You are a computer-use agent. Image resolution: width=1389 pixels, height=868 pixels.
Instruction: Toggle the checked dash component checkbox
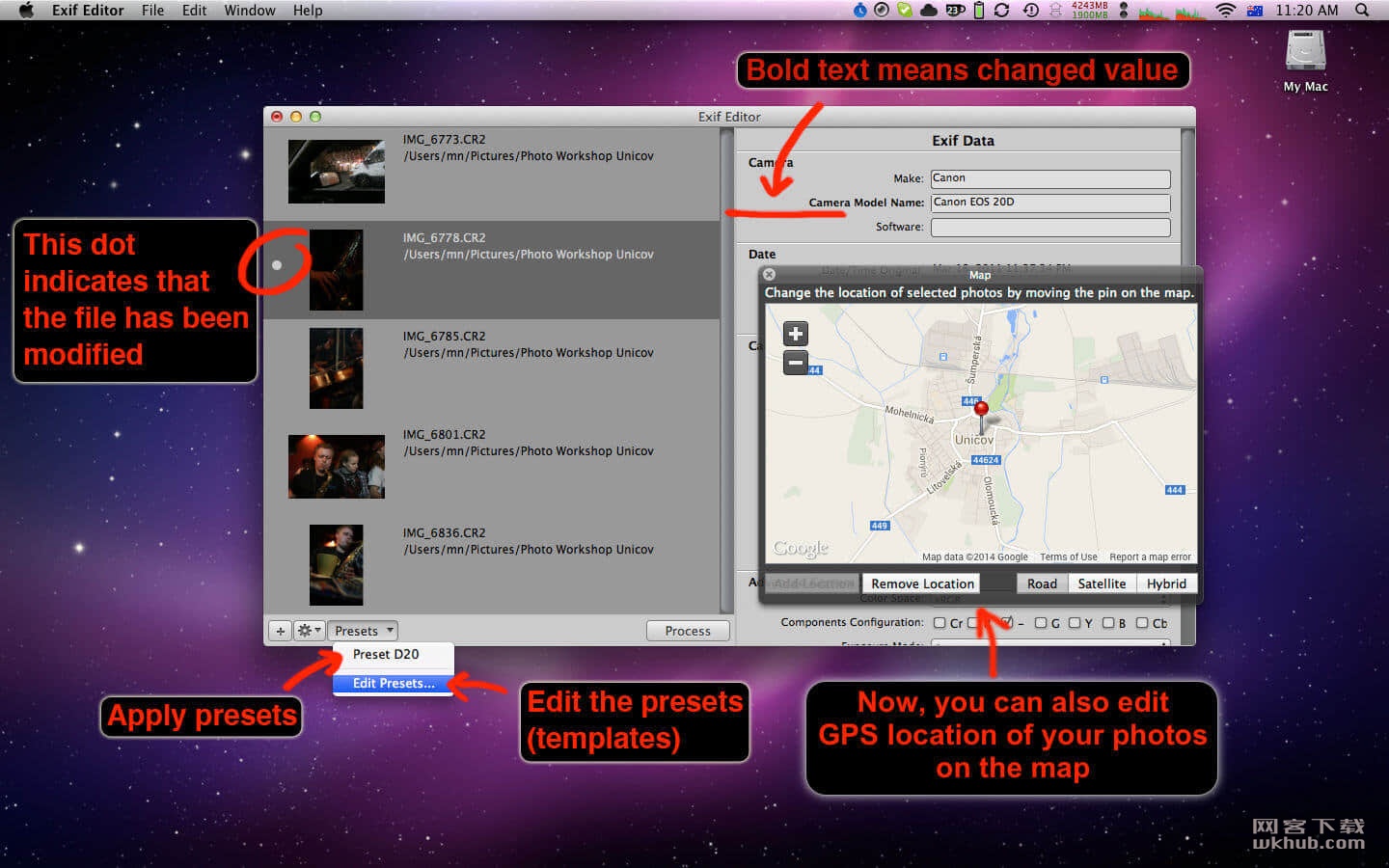click(x=1007, y=623)
